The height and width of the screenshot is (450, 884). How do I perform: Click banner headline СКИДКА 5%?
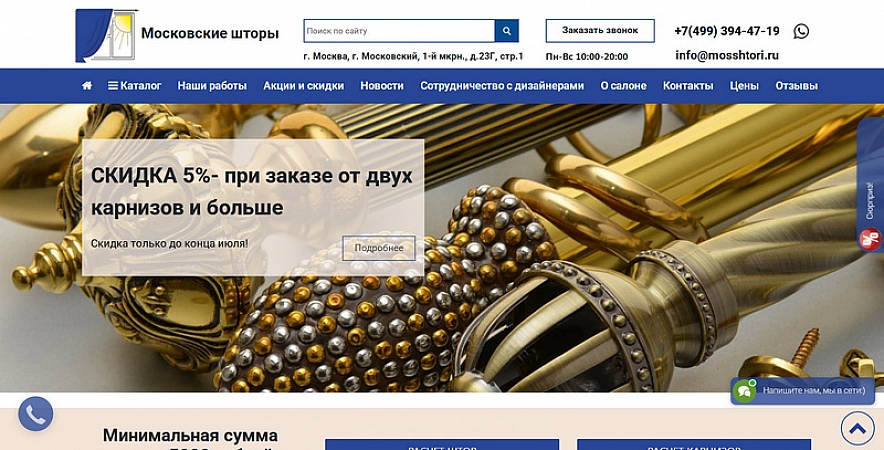(x=252, y=192)
